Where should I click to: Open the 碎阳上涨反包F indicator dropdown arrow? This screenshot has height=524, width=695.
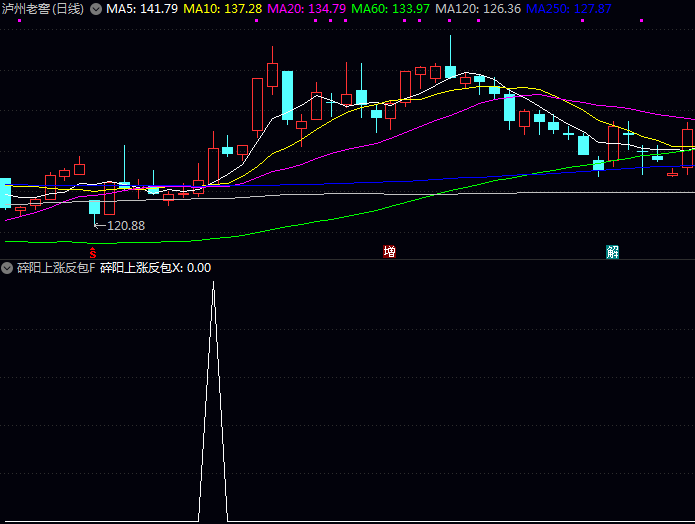[8, 268]
